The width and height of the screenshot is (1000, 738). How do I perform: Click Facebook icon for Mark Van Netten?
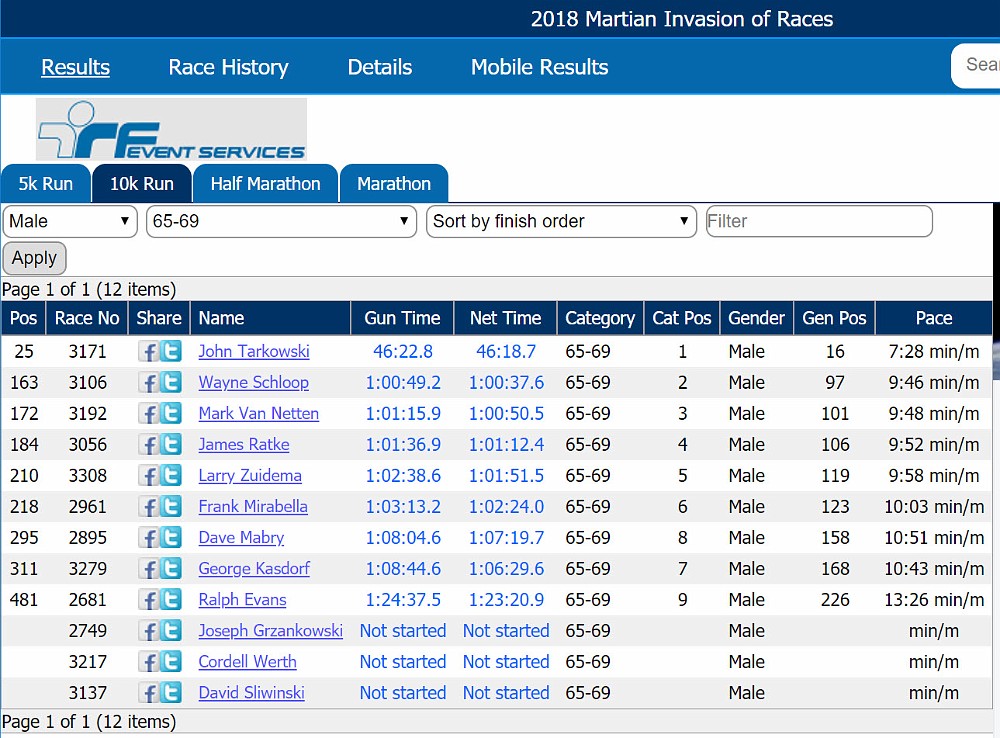coord(148,414)
